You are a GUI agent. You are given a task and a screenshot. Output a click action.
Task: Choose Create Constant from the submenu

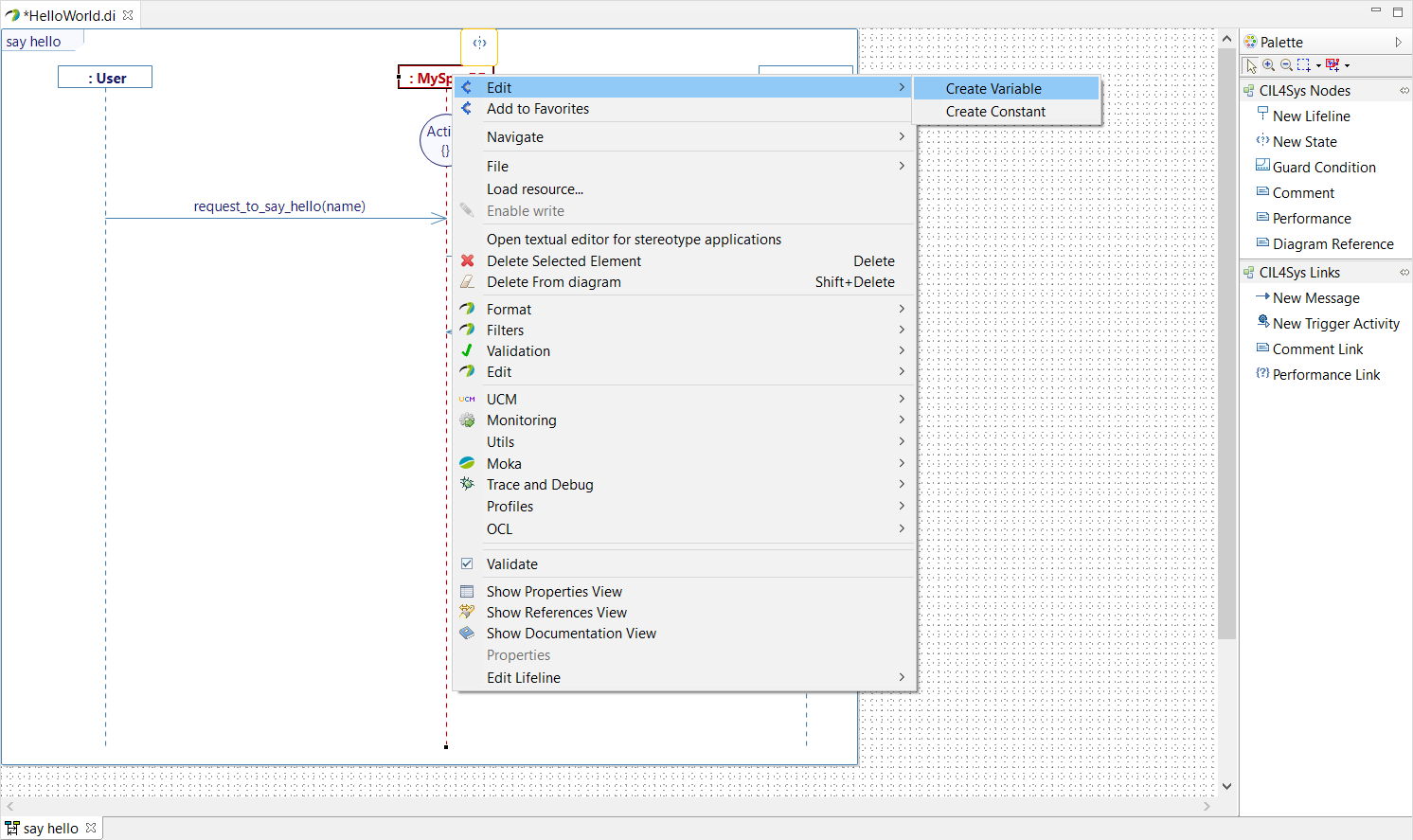(x=1006, y=112)
